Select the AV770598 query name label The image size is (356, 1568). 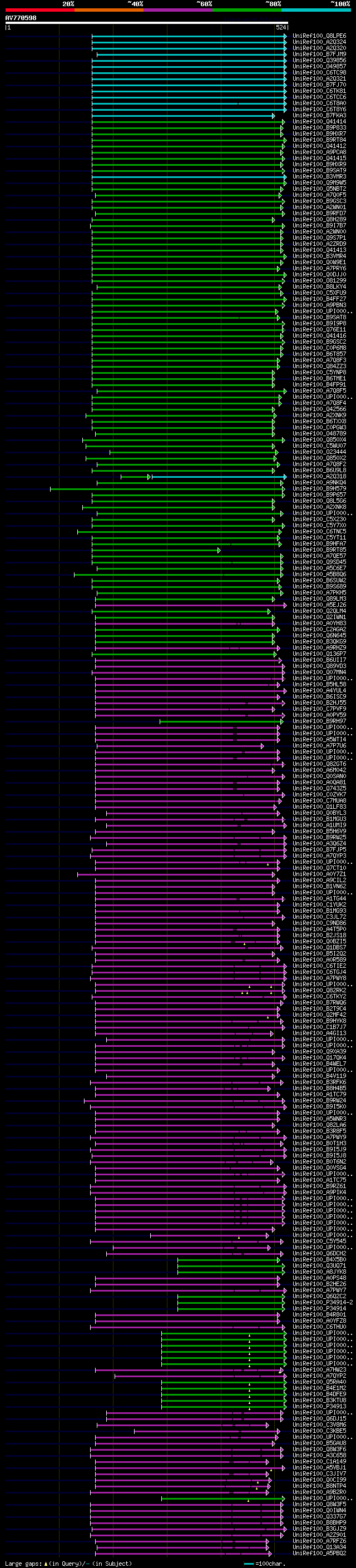coord(21,18)
